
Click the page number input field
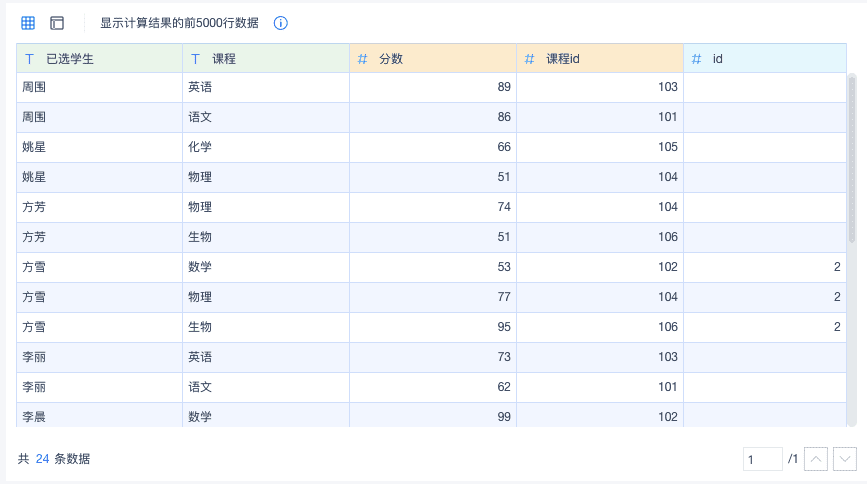(763, 459)
